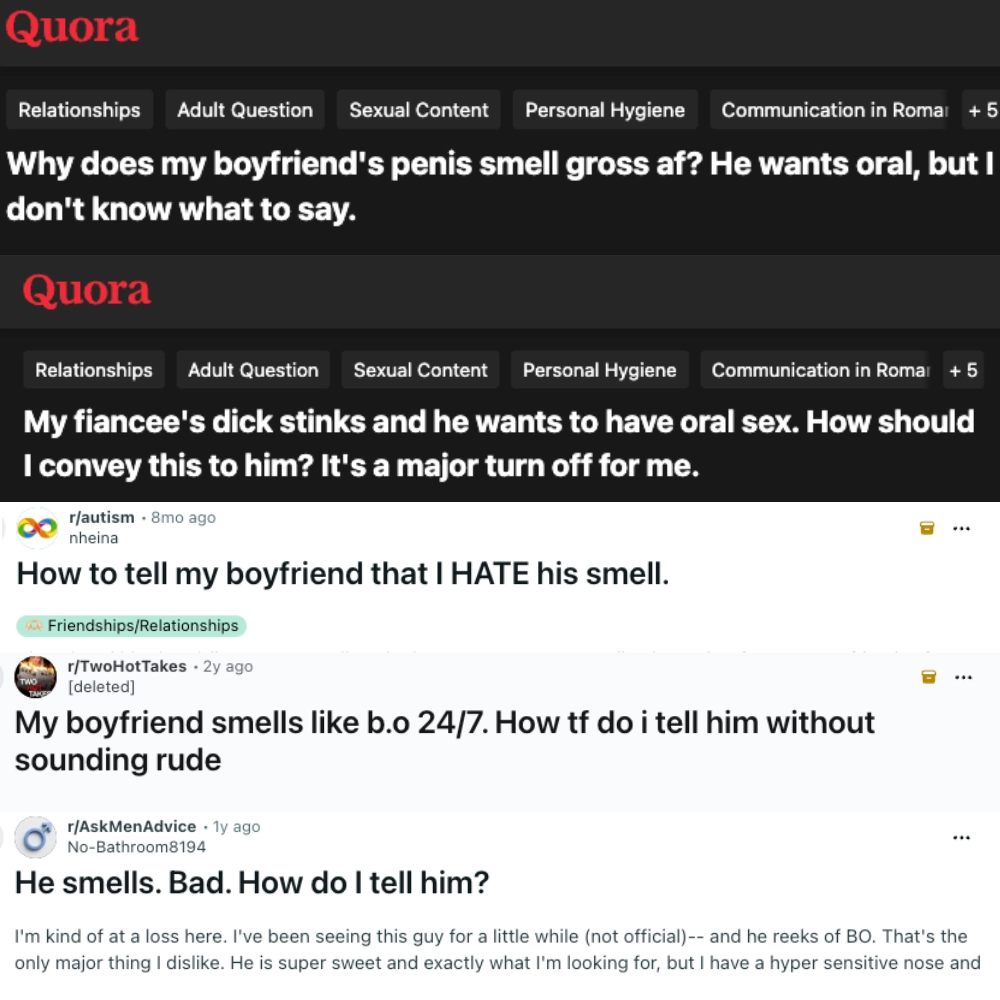Click the second Quora logo
Viewport: 1000px width, 1000px height.
[87, 290]
